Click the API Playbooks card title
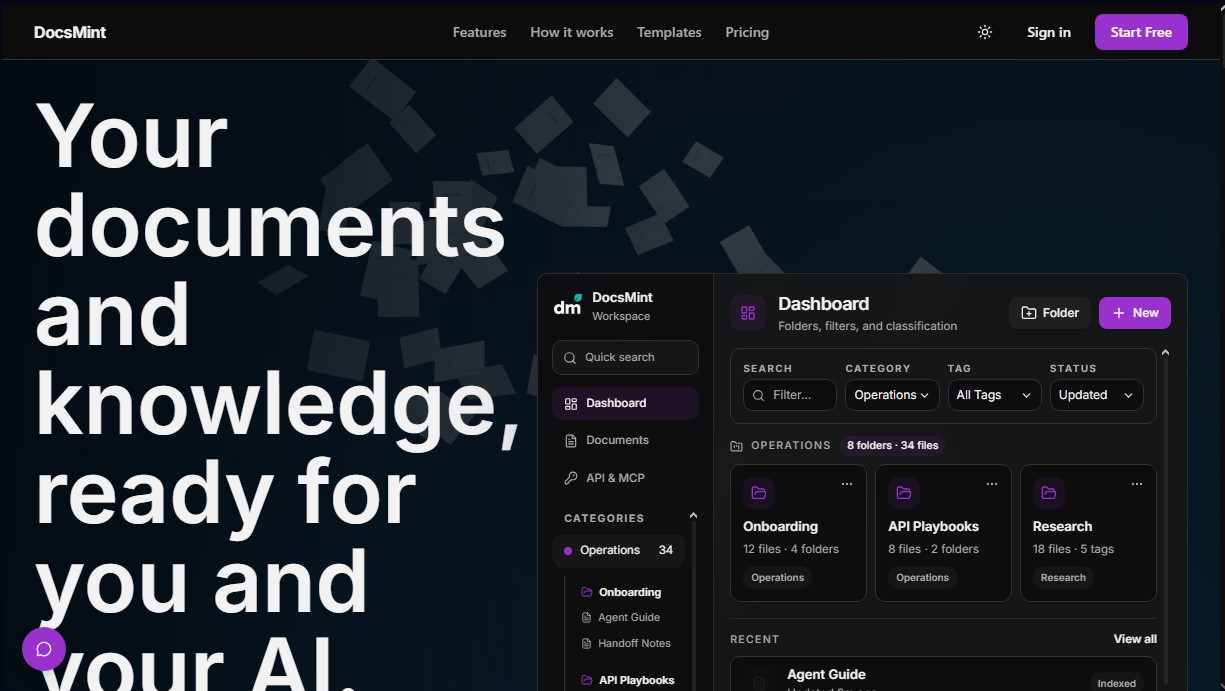Screen dimensions: 1225x691 (x=933, y=527)
